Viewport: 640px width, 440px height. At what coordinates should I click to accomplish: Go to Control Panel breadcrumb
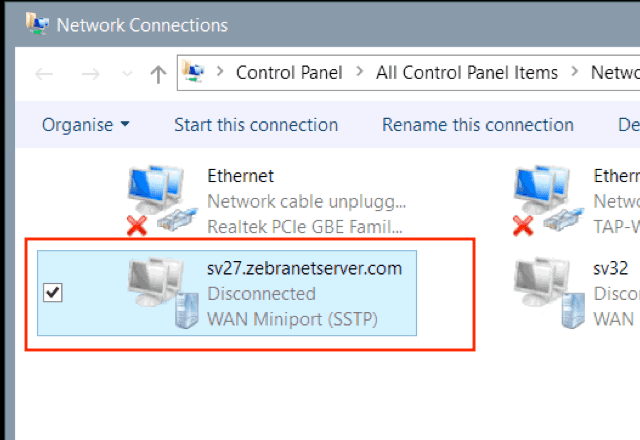tap(289, 72)
